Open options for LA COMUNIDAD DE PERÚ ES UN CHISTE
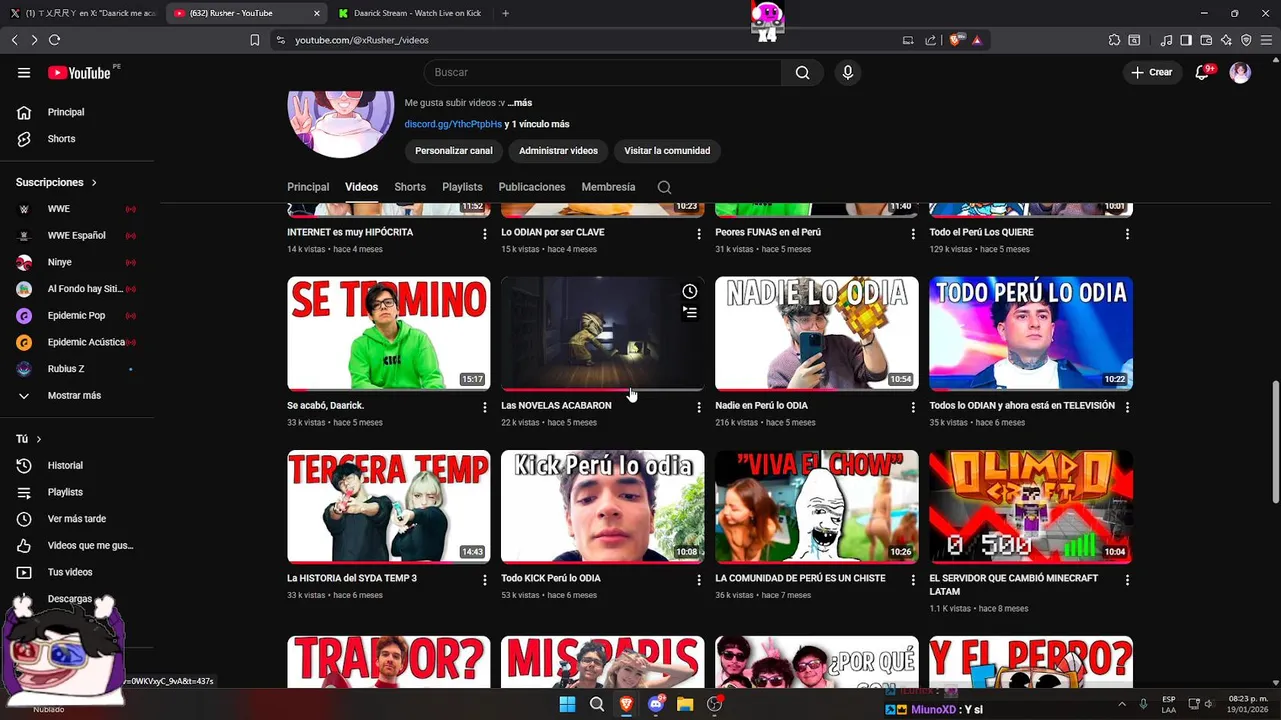 (x=913, y=580)
